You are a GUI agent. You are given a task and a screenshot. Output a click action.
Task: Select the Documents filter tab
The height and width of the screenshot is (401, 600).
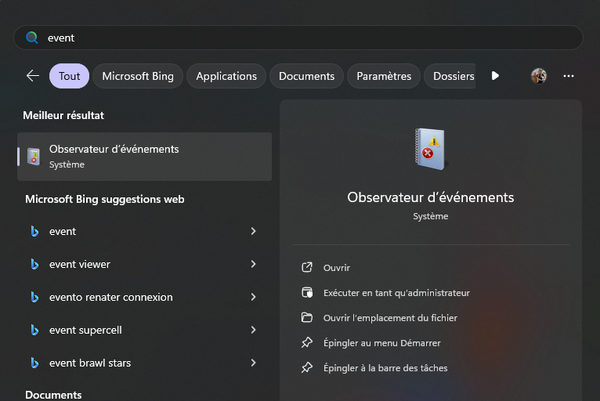306,76
